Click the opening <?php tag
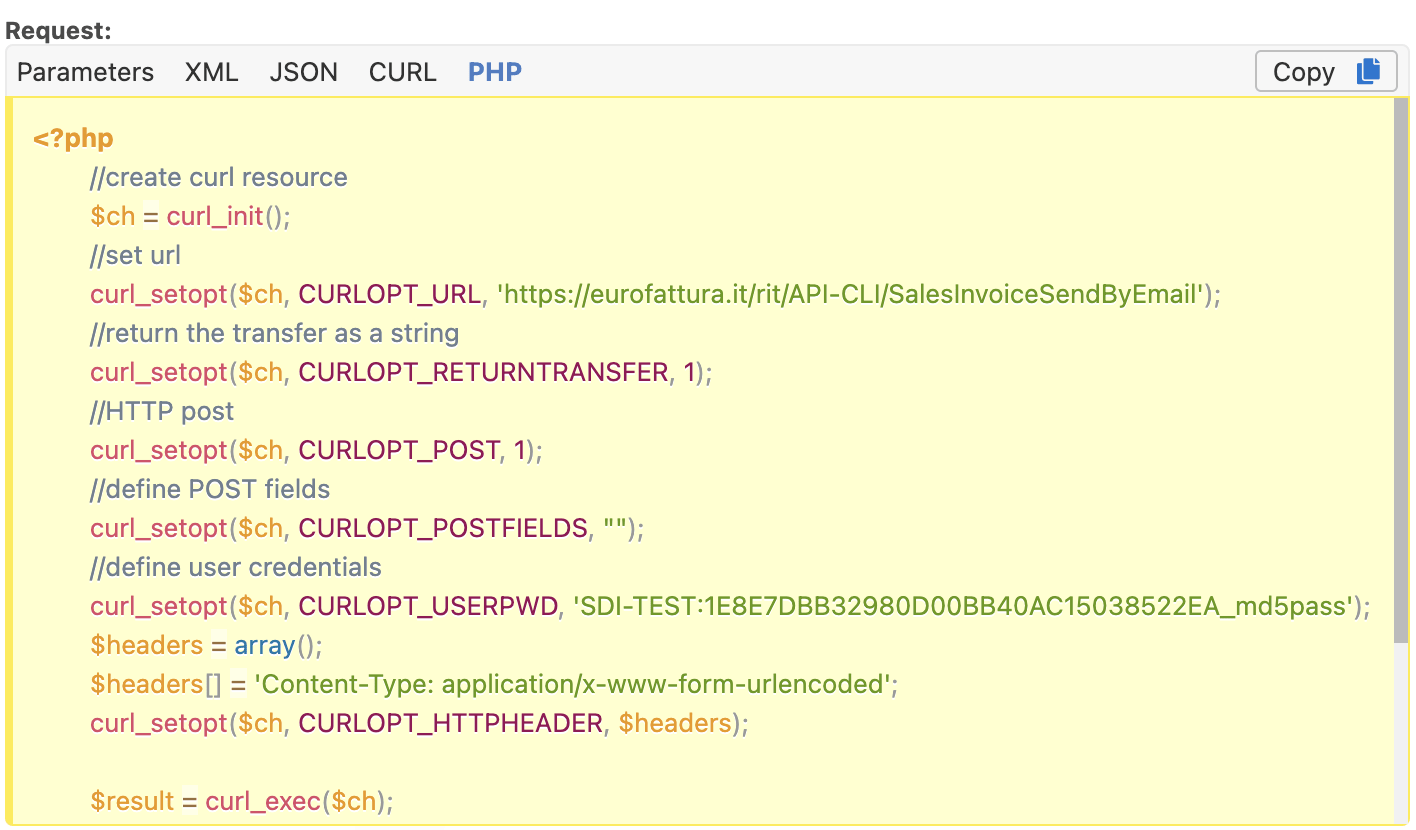 pyautogui.click(x=73, y=138)
